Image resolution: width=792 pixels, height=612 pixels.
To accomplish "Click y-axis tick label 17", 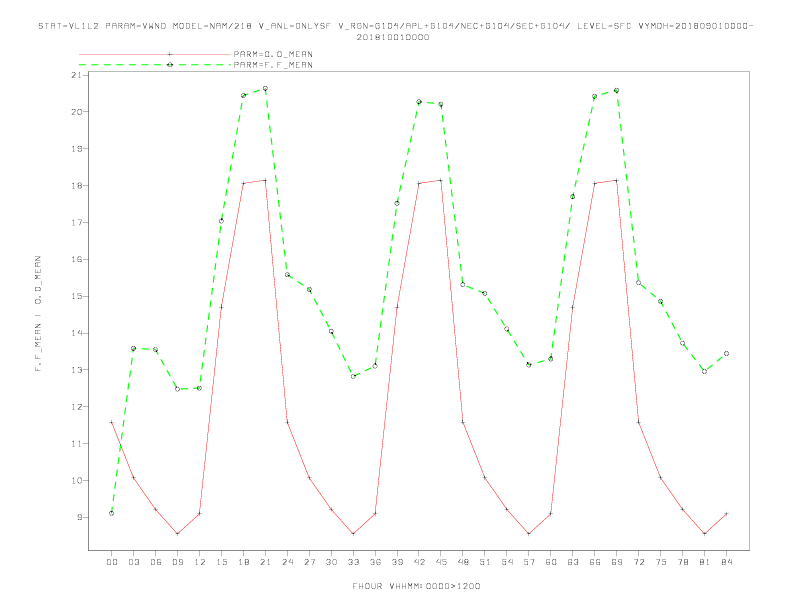I will point(76,222).
